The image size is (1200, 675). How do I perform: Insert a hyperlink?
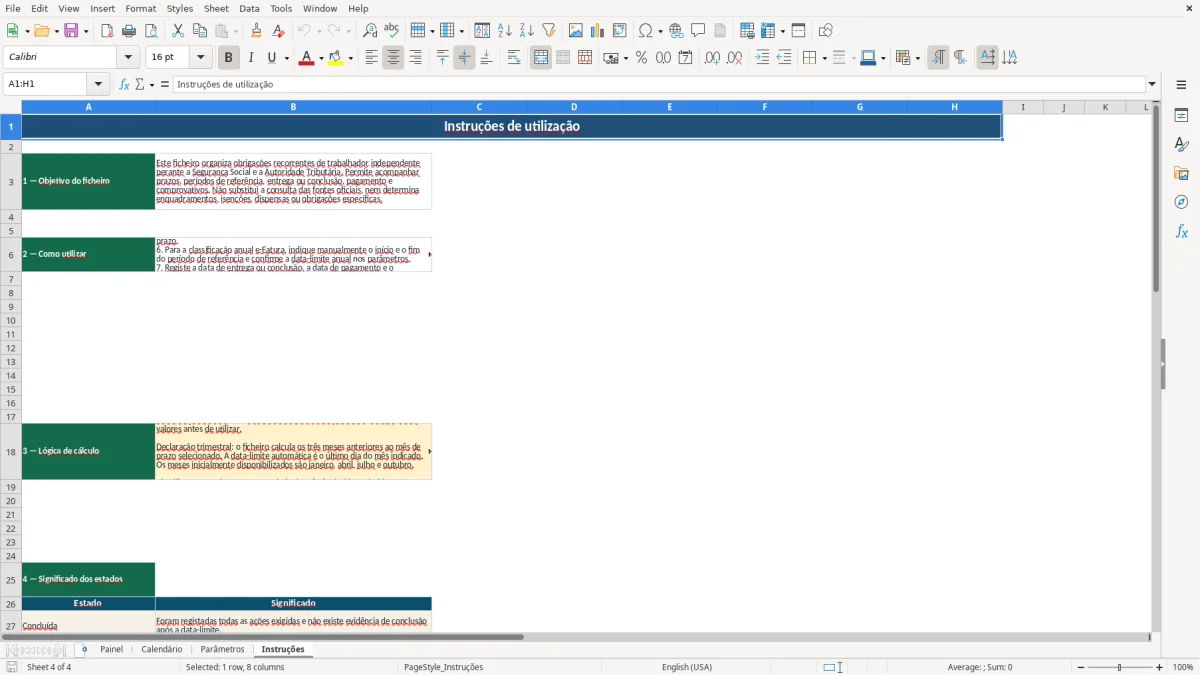(x=677, y=31)
